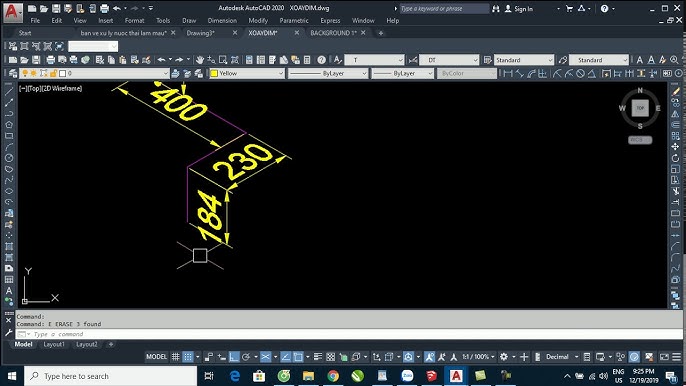The image size is (686, 386).
Task: Click the Match Properties brush icon
Action: [x=146, y=60]
